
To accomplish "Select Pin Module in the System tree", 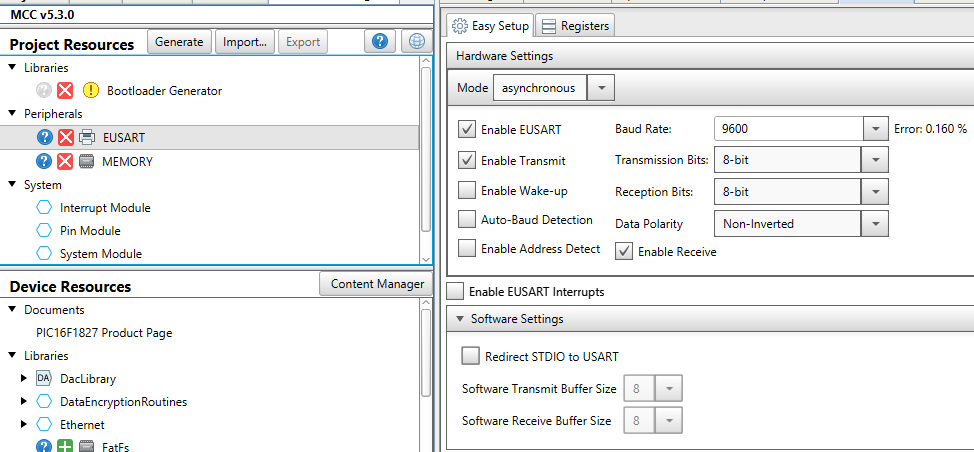I will pyautogui.click(x=90, y=231).
